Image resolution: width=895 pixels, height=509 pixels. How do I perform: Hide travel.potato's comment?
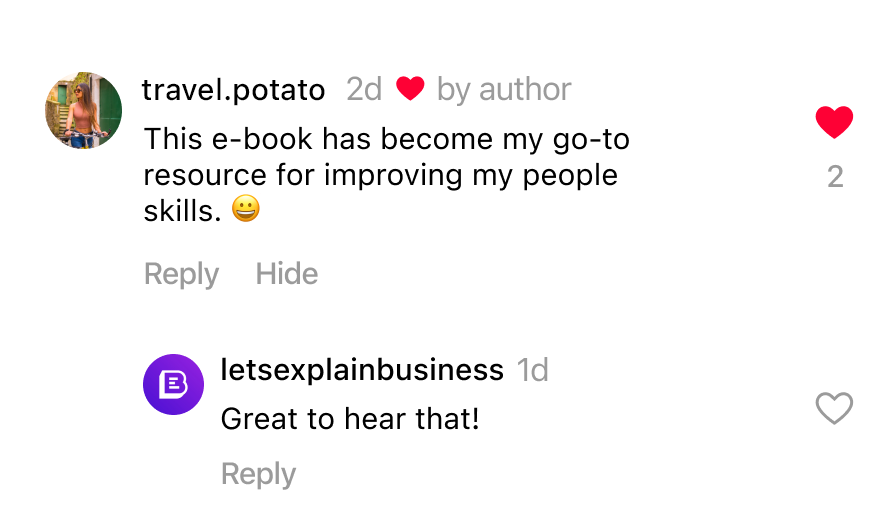coord(287,274)
